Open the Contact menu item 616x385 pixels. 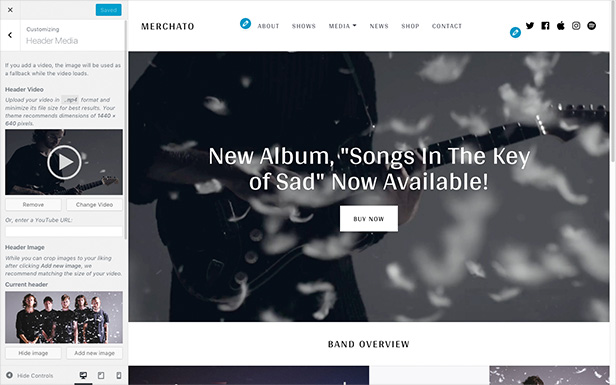(x=447, y=26)
